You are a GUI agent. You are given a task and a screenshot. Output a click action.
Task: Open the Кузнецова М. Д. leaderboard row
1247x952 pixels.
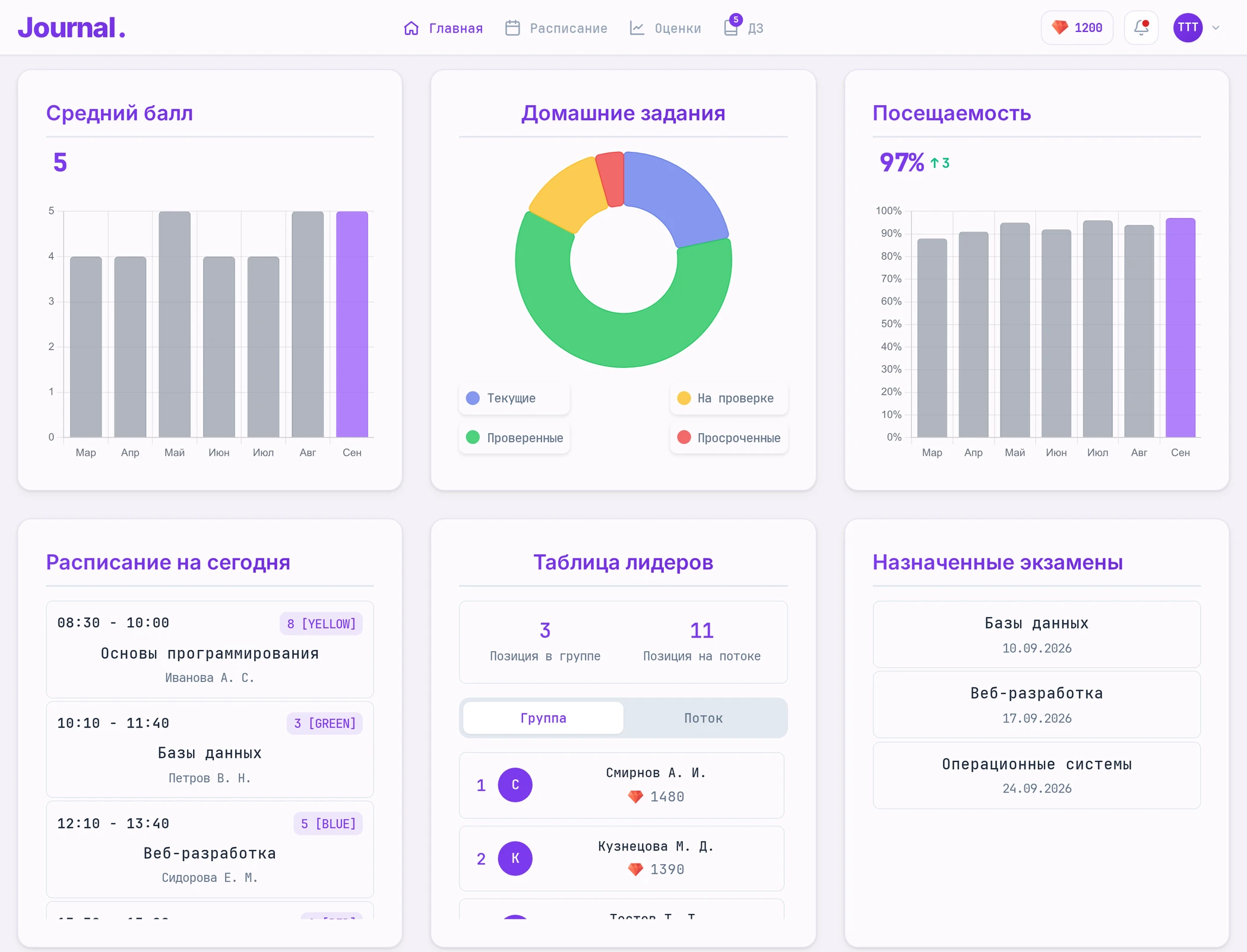click(x=622, y=858)
